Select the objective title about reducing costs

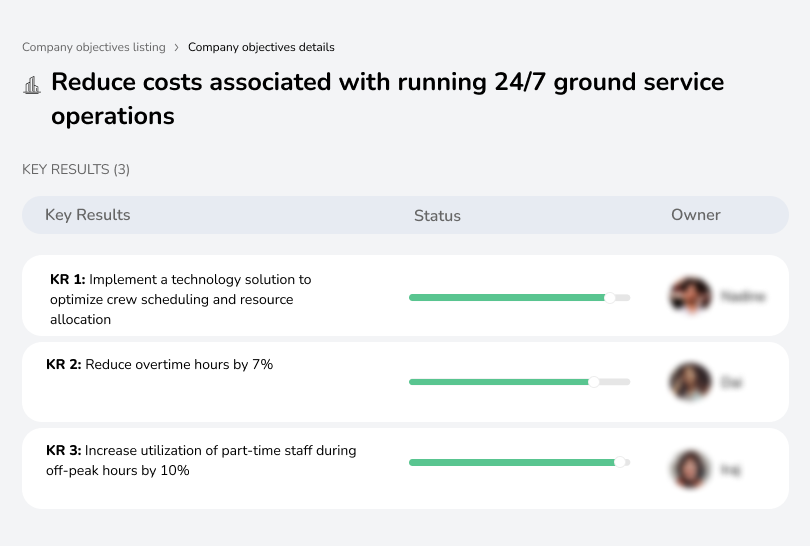point(387,98)
